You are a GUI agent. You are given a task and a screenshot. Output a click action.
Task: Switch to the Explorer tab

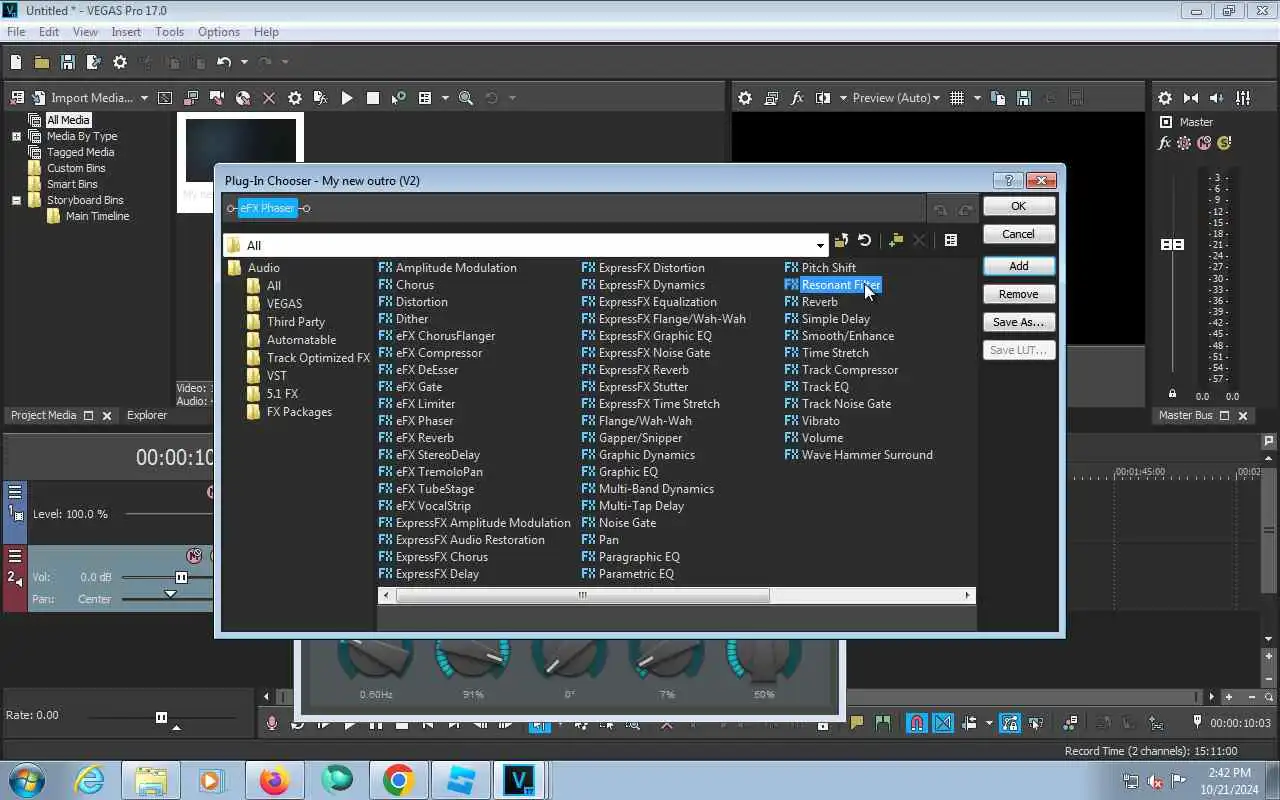(x=147, y=415)
